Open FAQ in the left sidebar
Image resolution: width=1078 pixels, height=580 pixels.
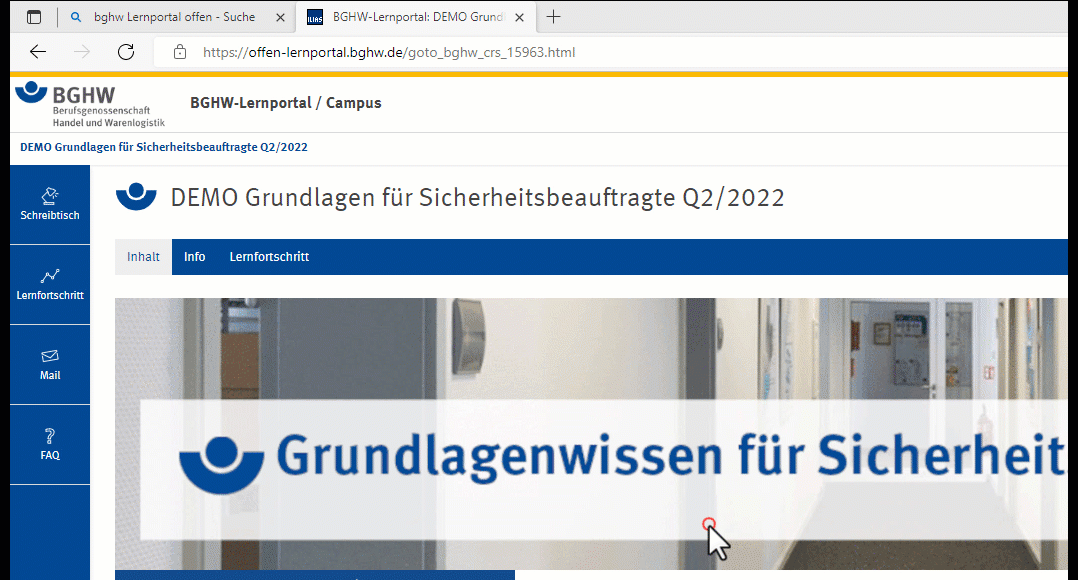(x=50, y=445)
